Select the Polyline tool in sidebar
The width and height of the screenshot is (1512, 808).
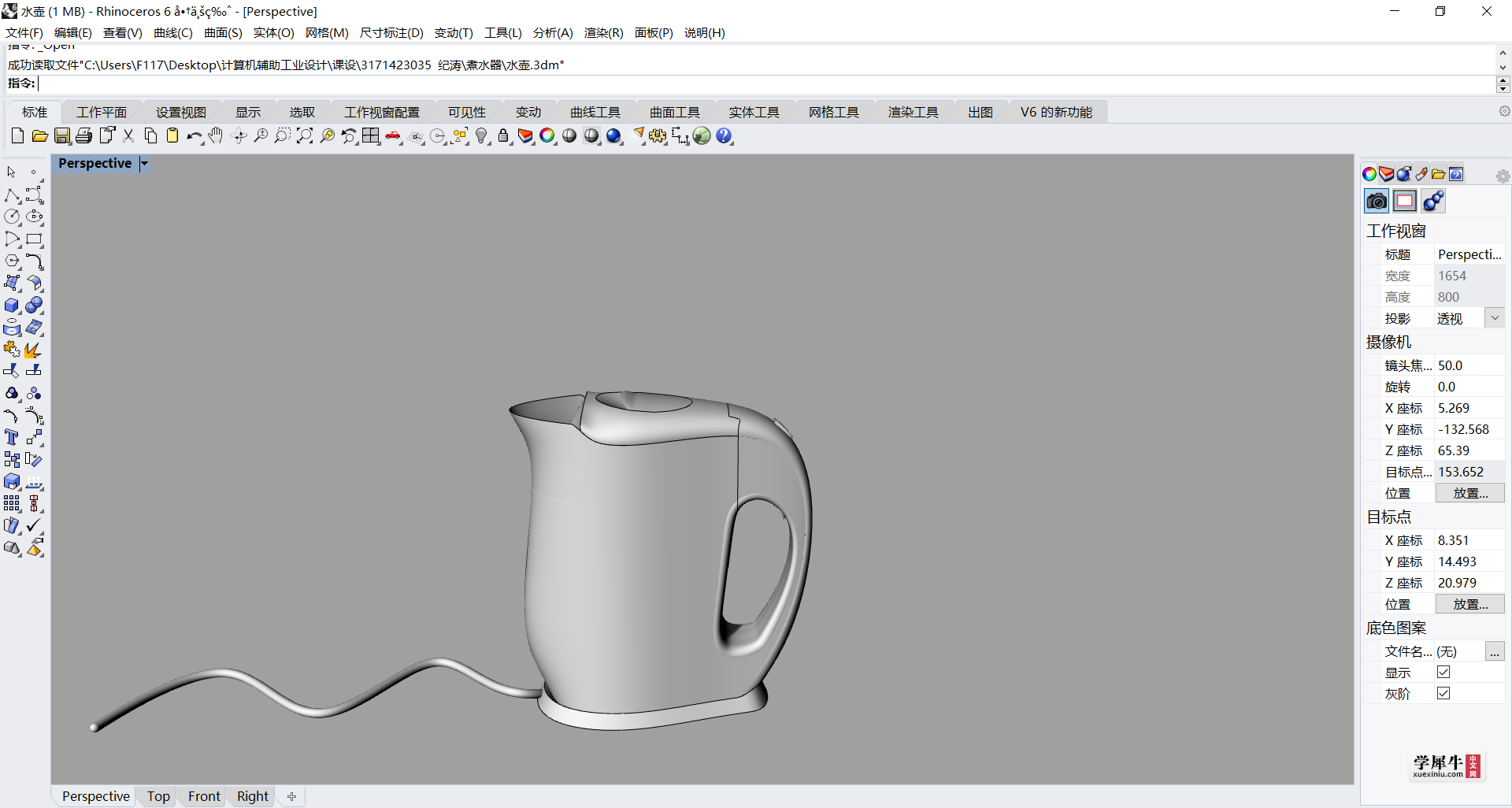coord(12,195)
